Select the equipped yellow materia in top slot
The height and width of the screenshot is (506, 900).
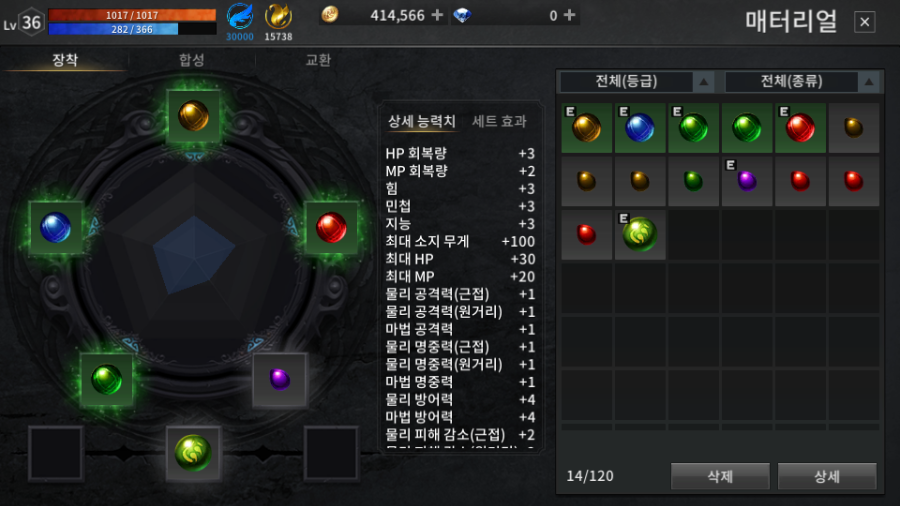click(193, 116)
